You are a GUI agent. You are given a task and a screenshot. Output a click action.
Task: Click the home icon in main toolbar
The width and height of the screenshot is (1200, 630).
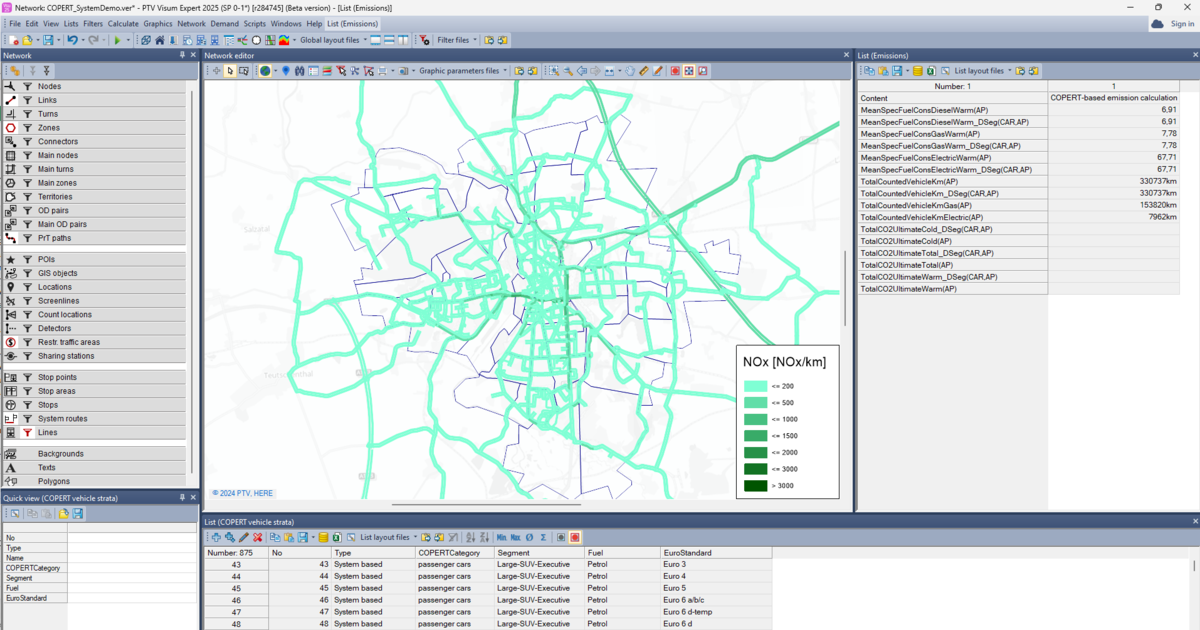pyautogui.click(x=159, y=40)
